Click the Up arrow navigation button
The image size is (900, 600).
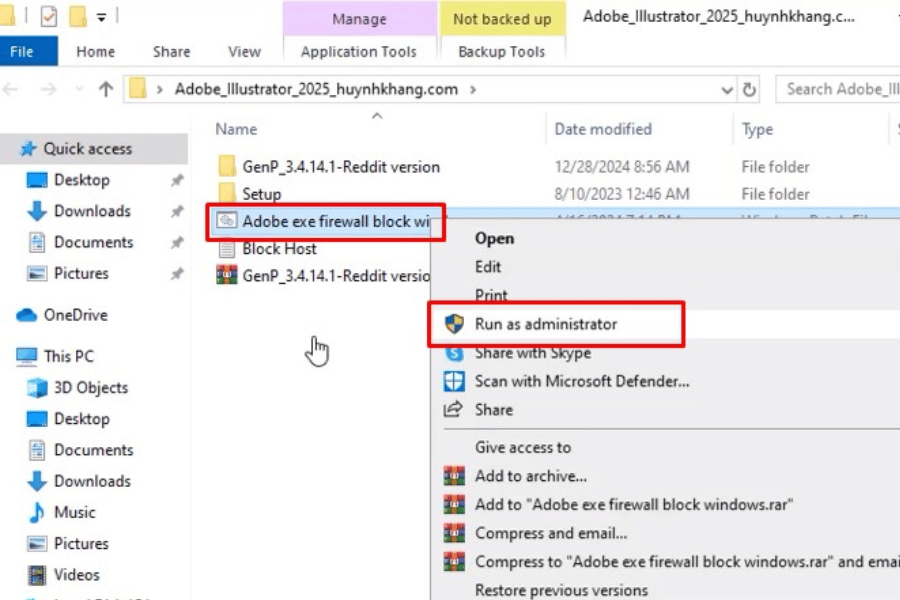click(106, 89)
